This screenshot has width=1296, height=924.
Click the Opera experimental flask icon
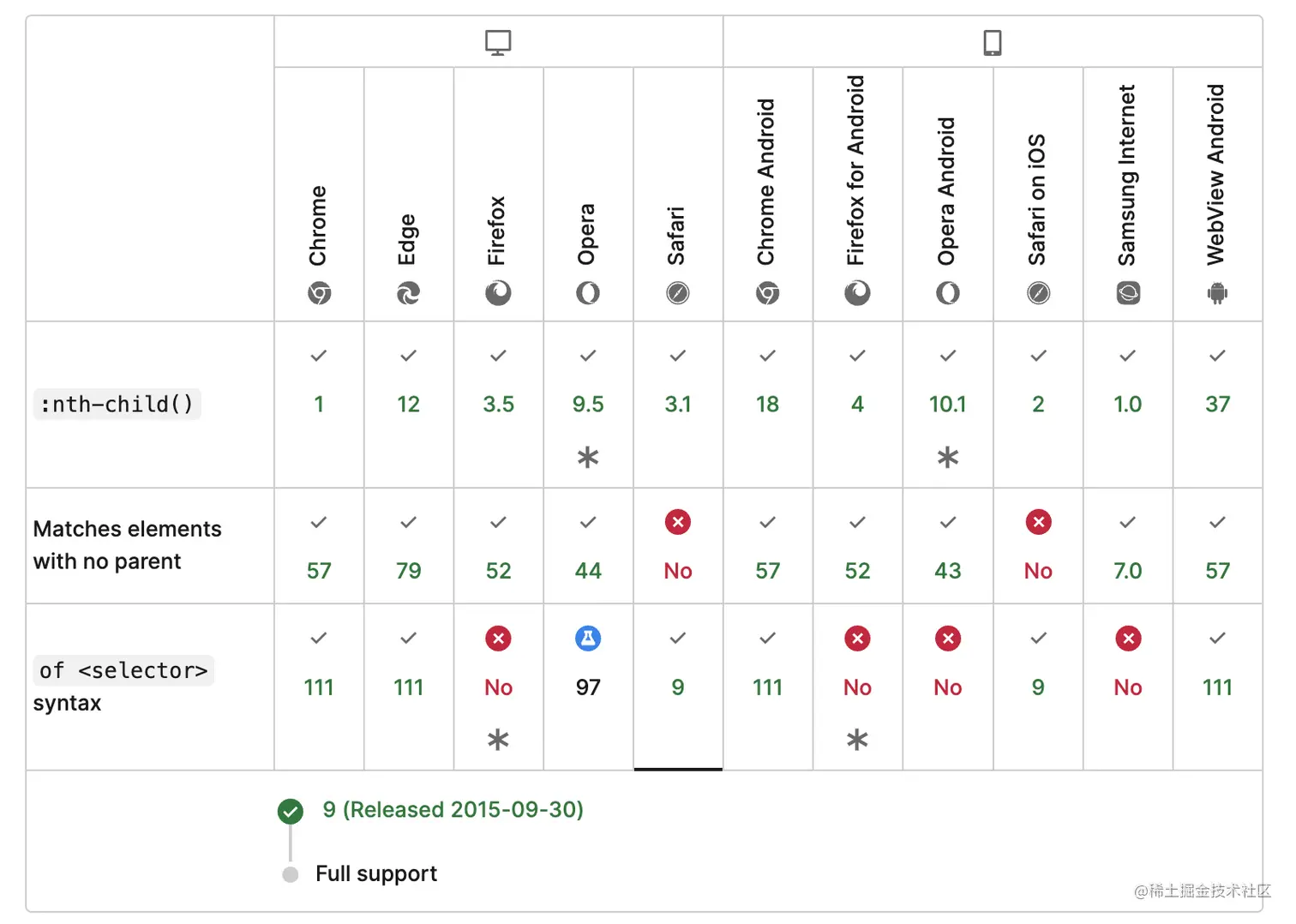(x=588, y=639)
